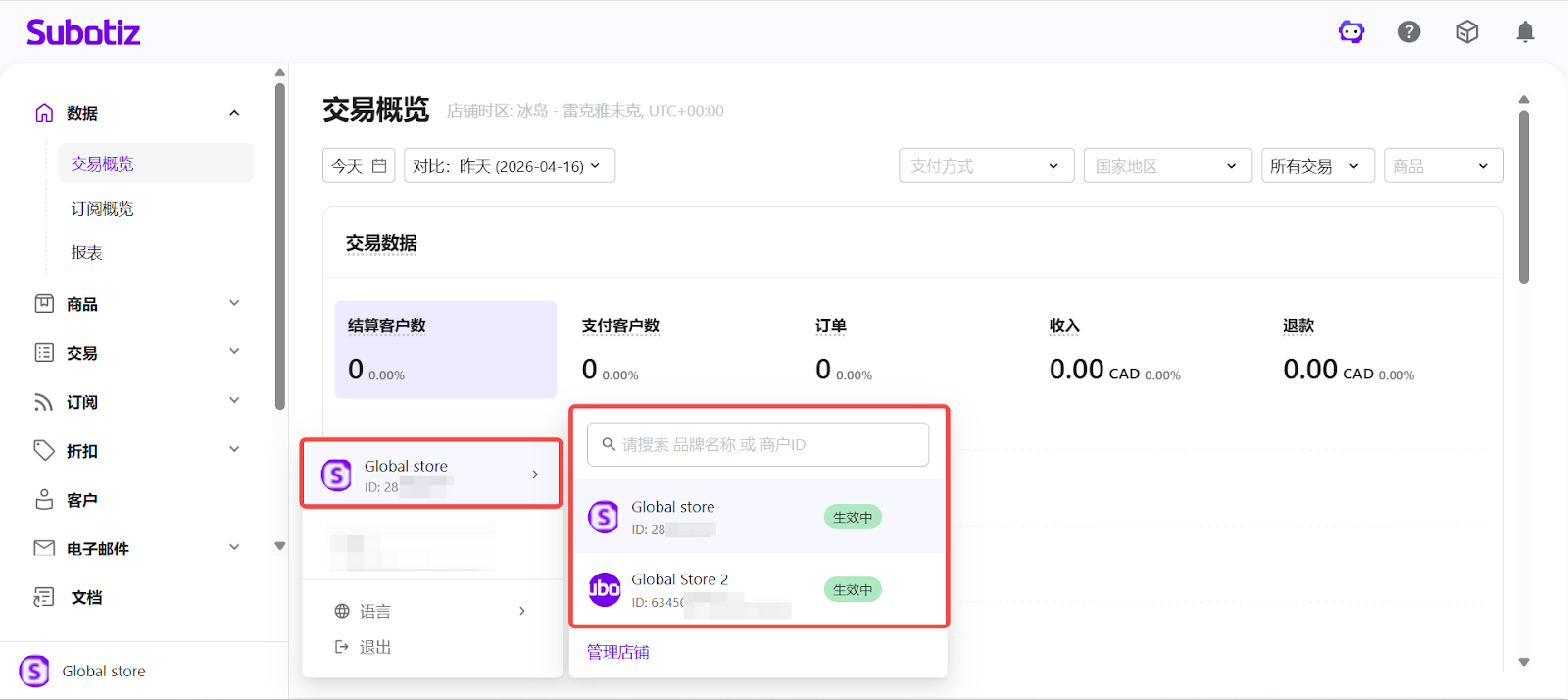1568x700 pixels.
Task: Click the Subotiz logo
Action: coord(83,32)
